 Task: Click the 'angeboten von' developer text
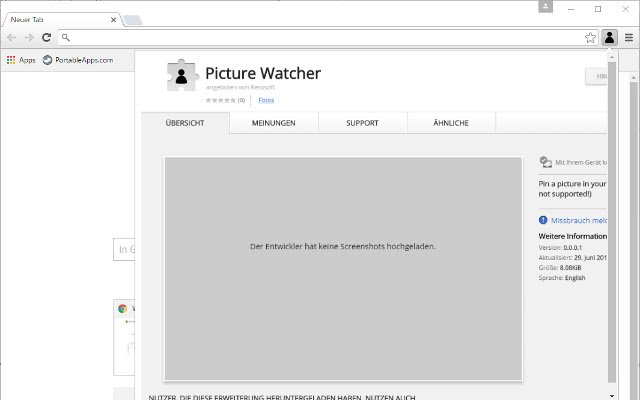[x=240, y=87]
